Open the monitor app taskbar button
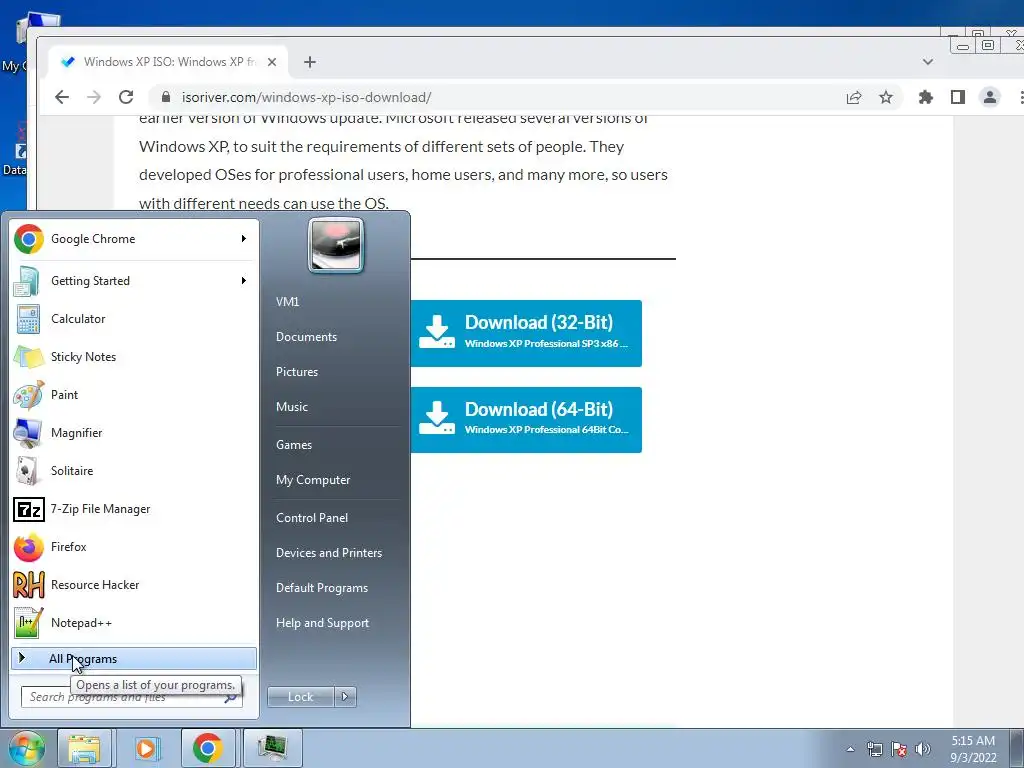 pyautogui.click(x=272, y=748)
